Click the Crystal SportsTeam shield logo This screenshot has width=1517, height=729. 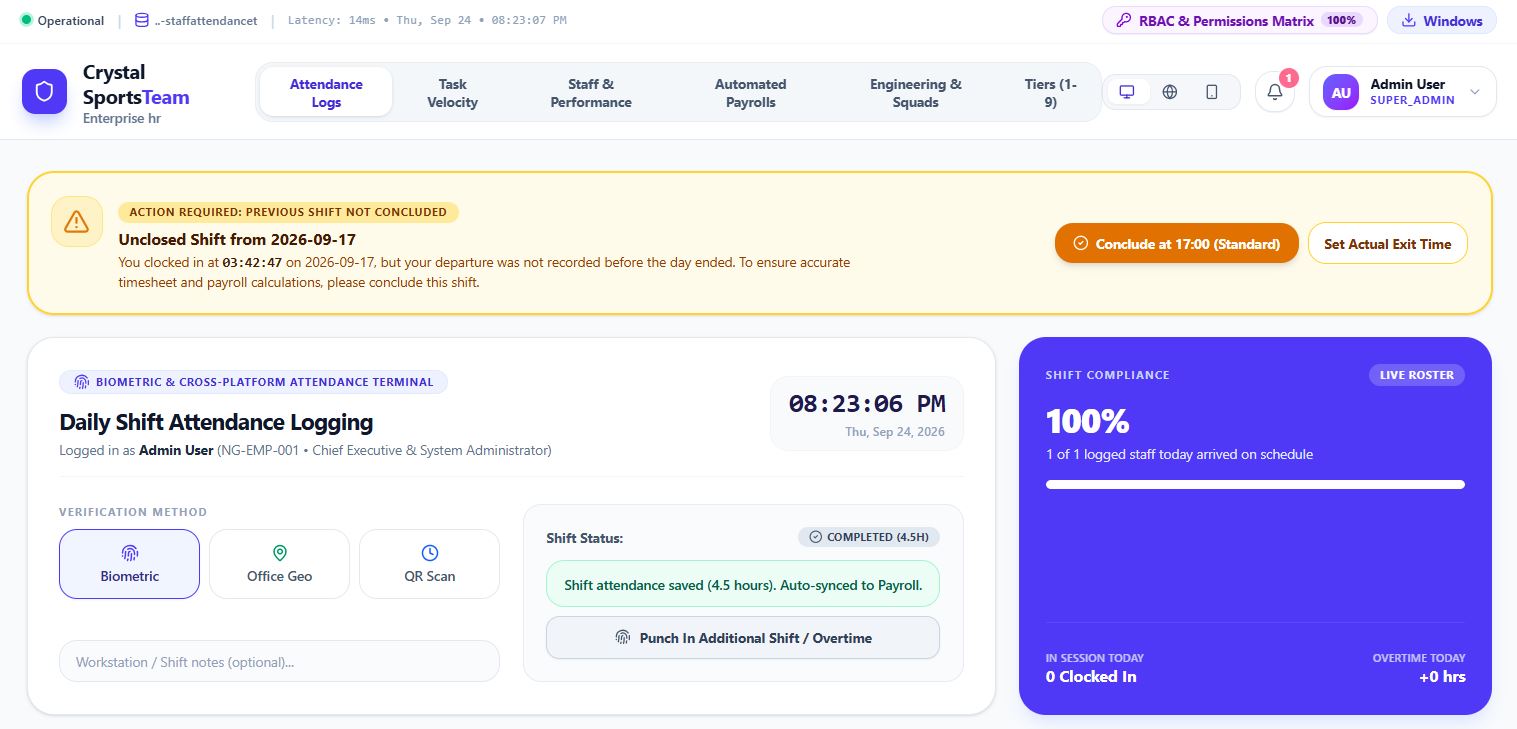tap(44, 92)
